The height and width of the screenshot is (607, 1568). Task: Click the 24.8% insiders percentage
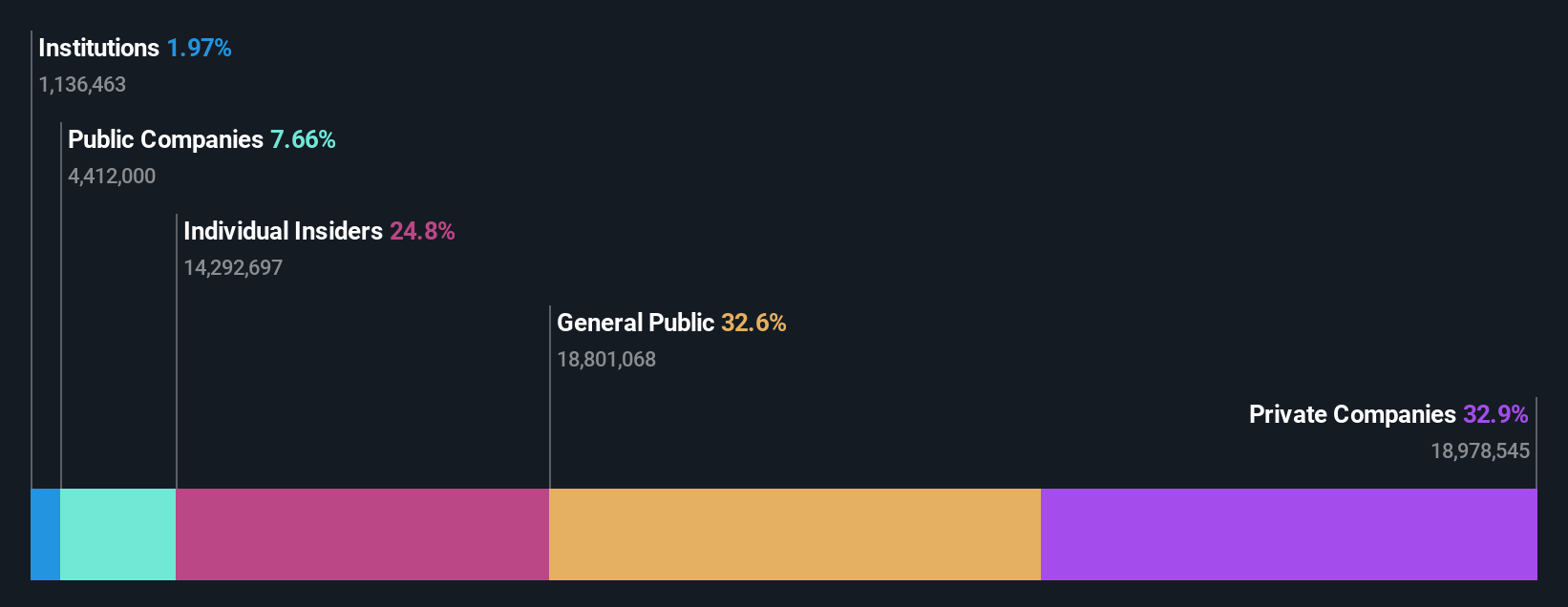[x=422, y=231]
